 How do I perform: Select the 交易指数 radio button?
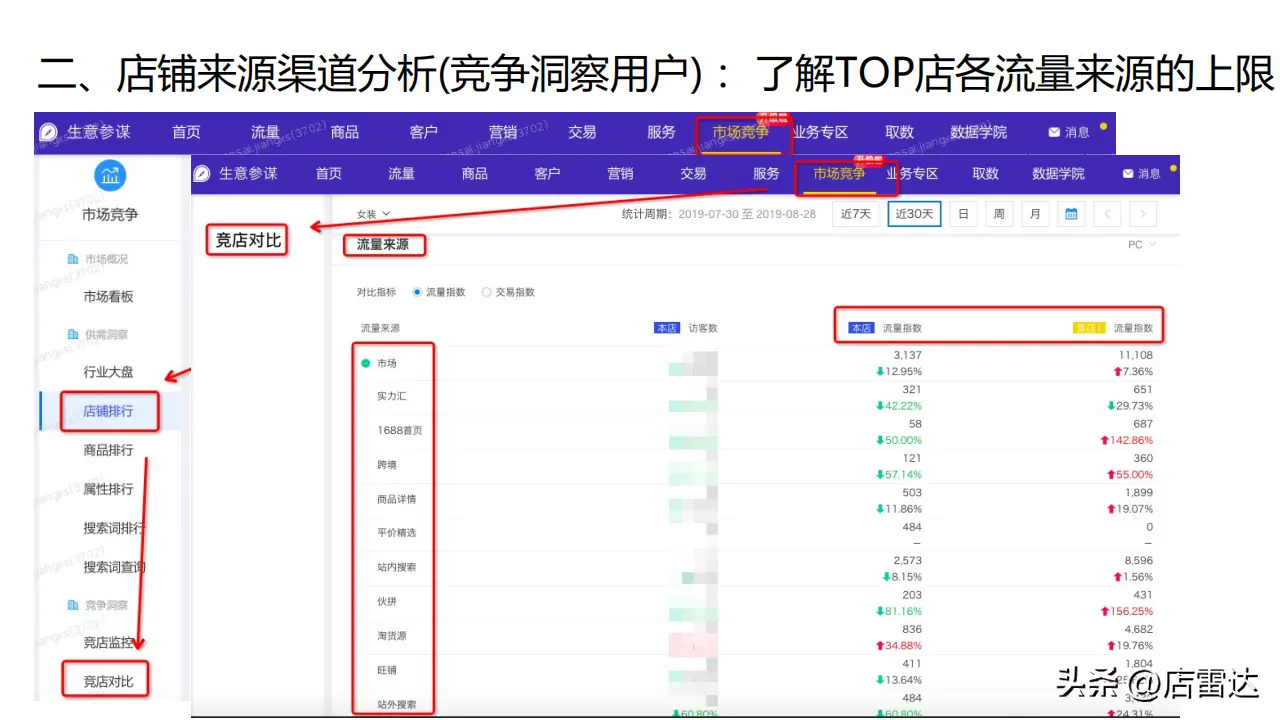tap(487, 292)
